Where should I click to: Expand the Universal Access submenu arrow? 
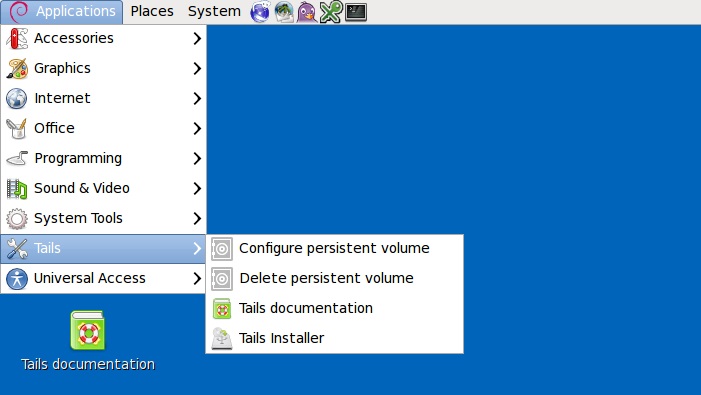click(x=197, y=278)
